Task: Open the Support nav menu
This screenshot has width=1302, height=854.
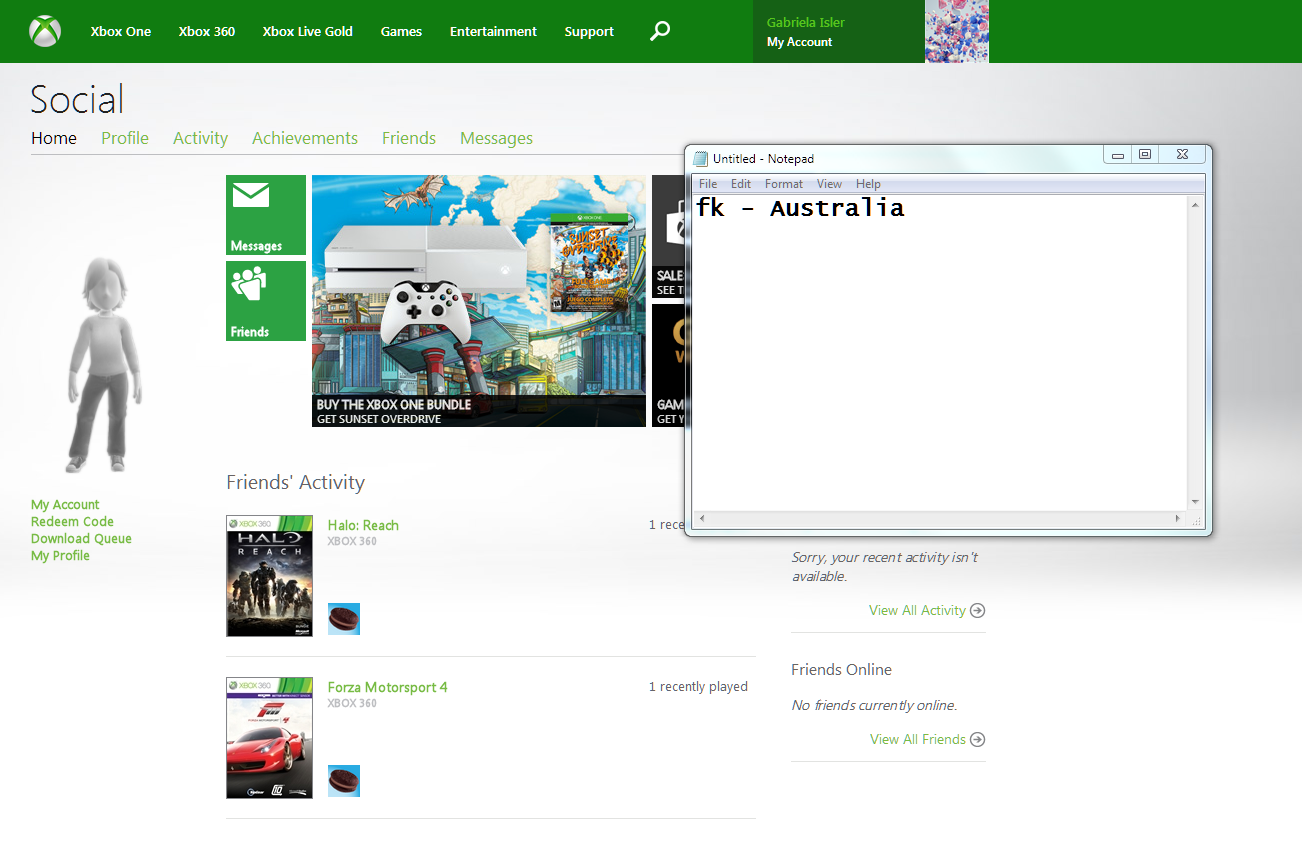Action: point(589,31)
